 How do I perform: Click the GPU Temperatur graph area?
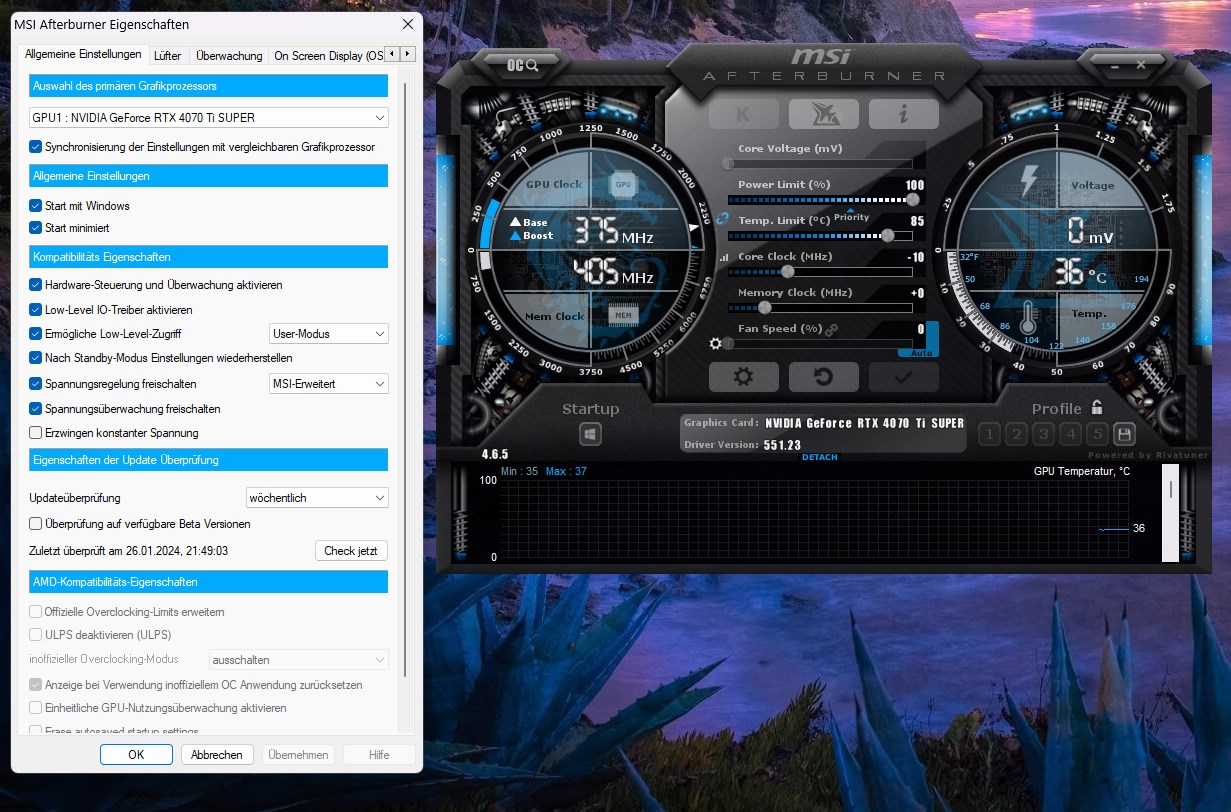click(x=815, y=519)
